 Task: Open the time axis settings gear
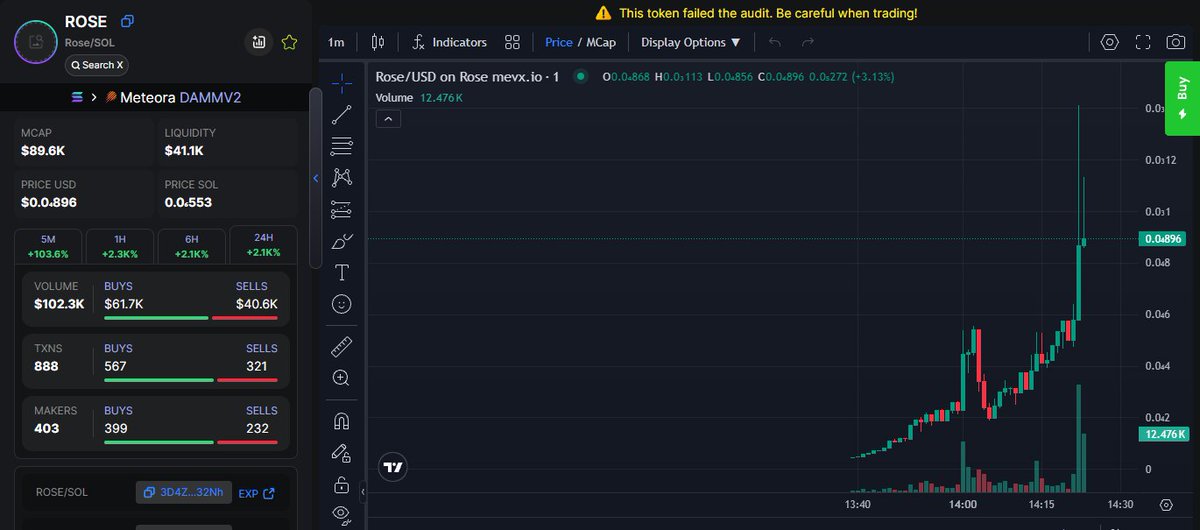[1166, 505]
